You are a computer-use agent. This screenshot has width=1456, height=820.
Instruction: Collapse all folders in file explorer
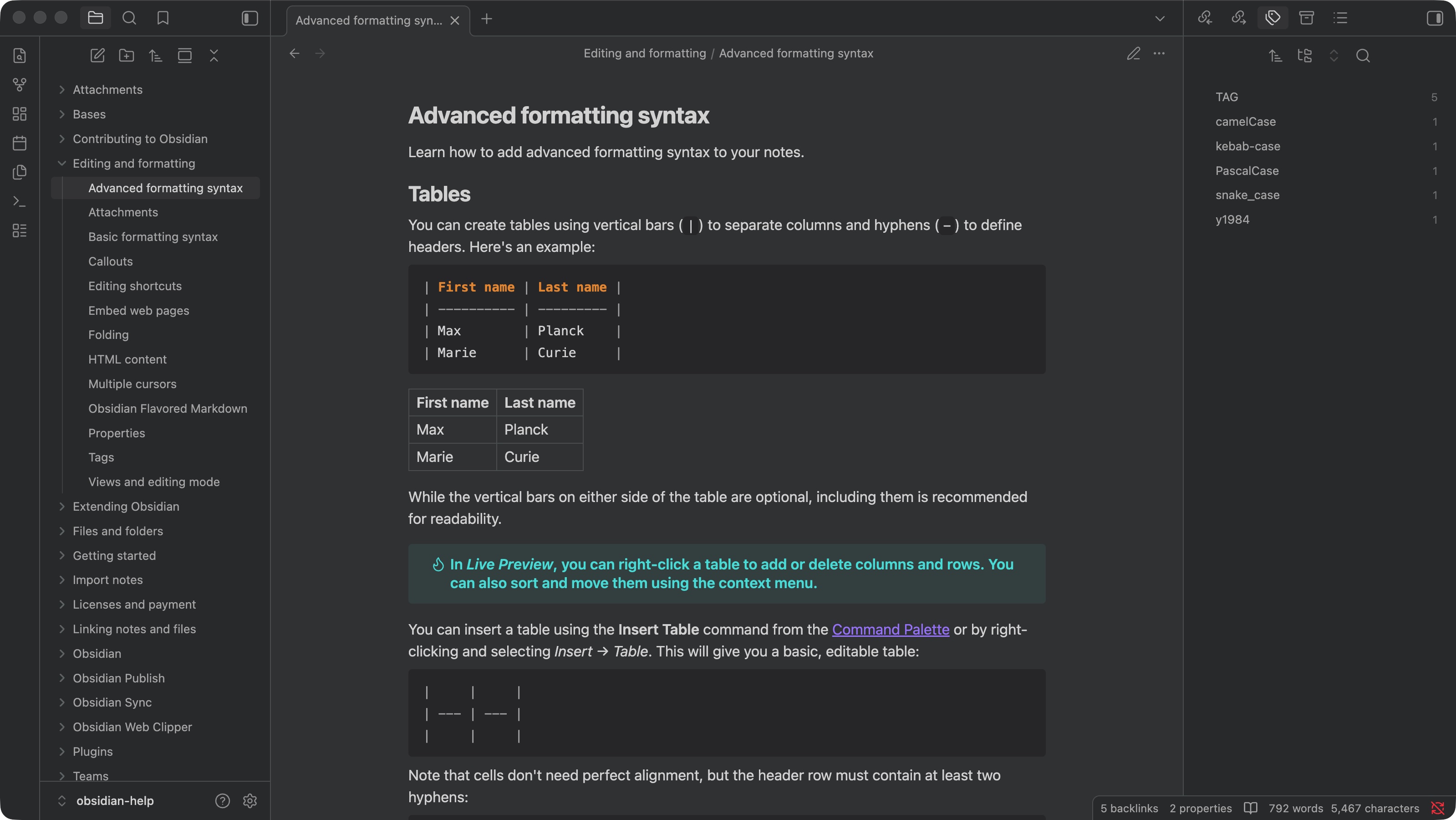click(x=214, y=56)
